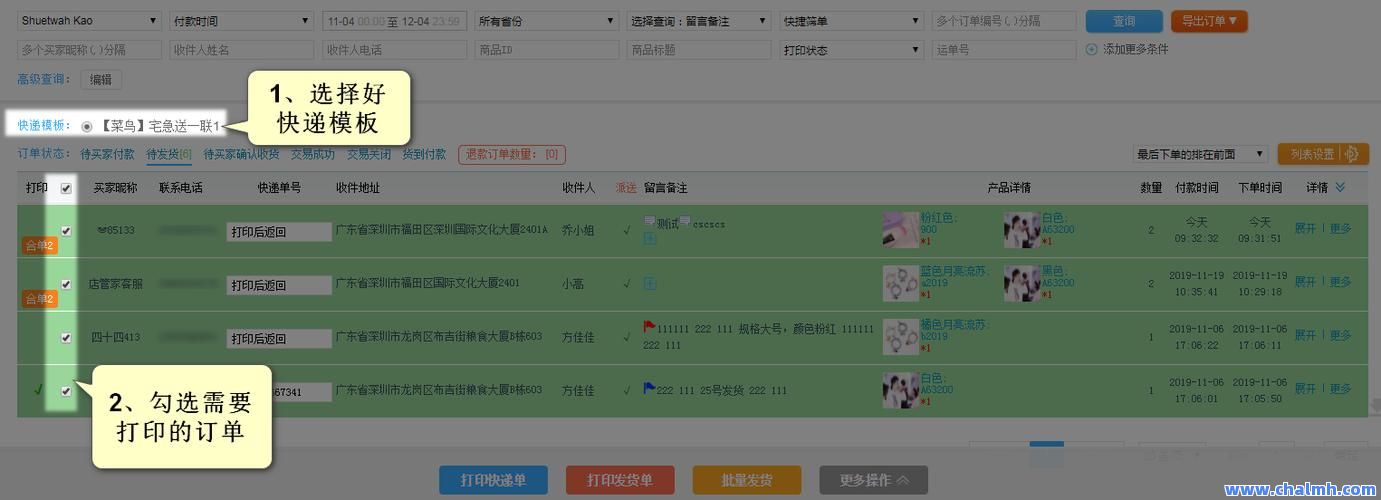Open the 最后下单的排在前面 sort dropdown
Image resolution: width=1381 pixels, height=500 pixels.
click(x=1201, y=154)
